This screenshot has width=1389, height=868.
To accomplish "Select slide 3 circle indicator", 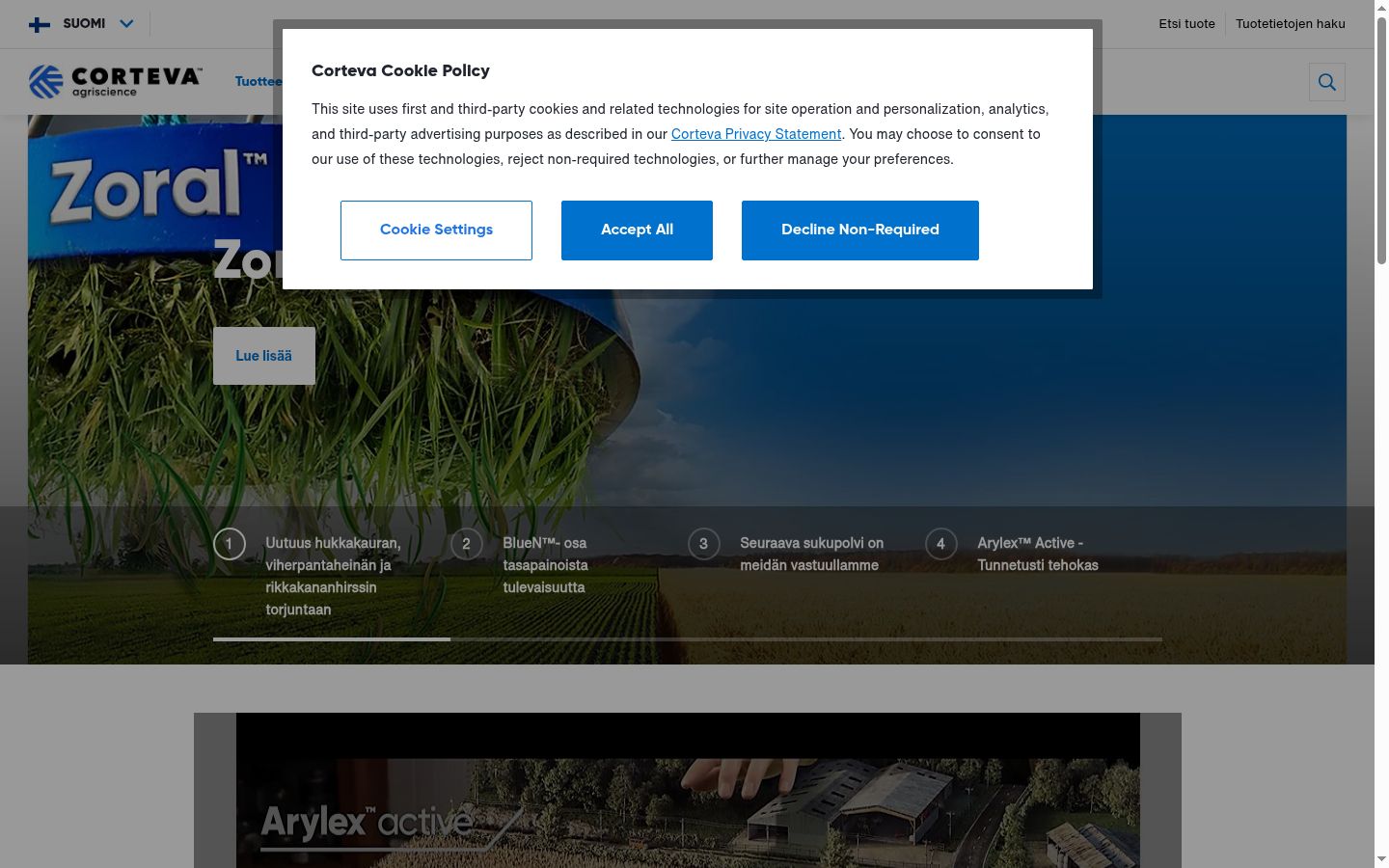I will point(704,544).
